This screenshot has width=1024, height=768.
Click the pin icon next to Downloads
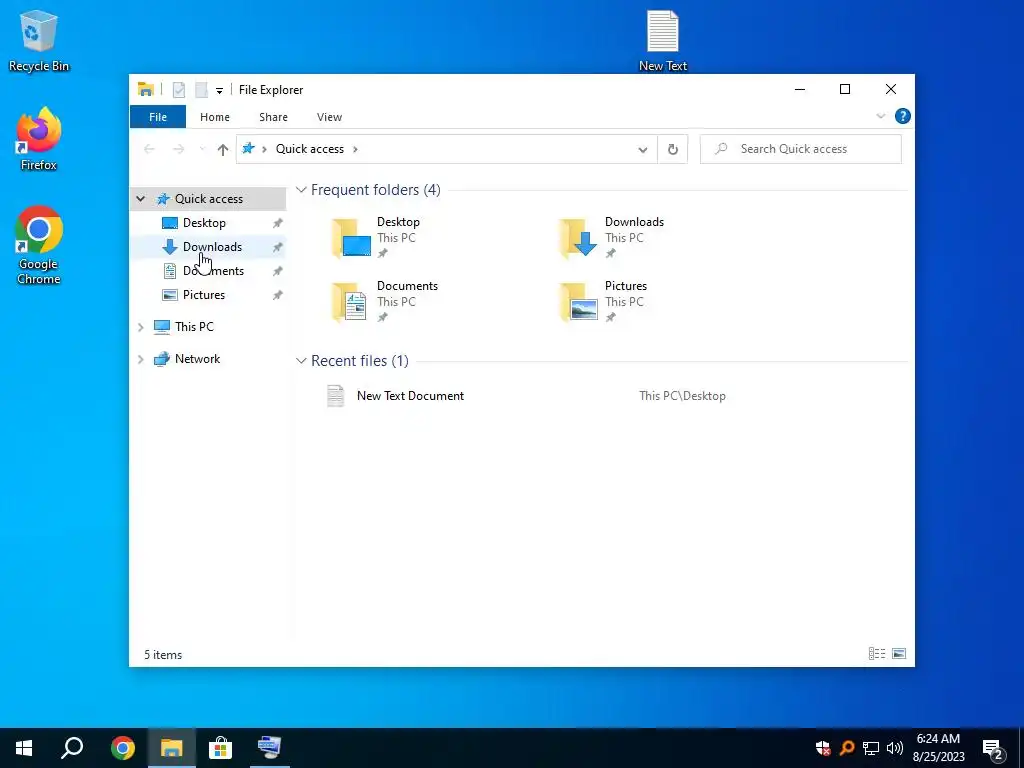(x=278, y=247)
